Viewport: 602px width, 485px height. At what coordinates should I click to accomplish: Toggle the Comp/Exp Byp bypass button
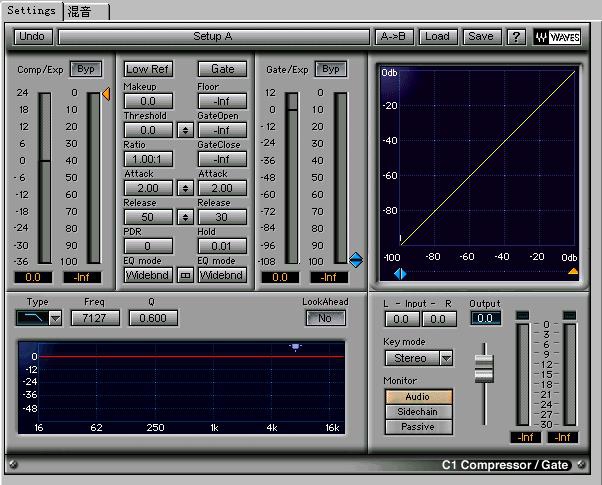click(86, 69)
